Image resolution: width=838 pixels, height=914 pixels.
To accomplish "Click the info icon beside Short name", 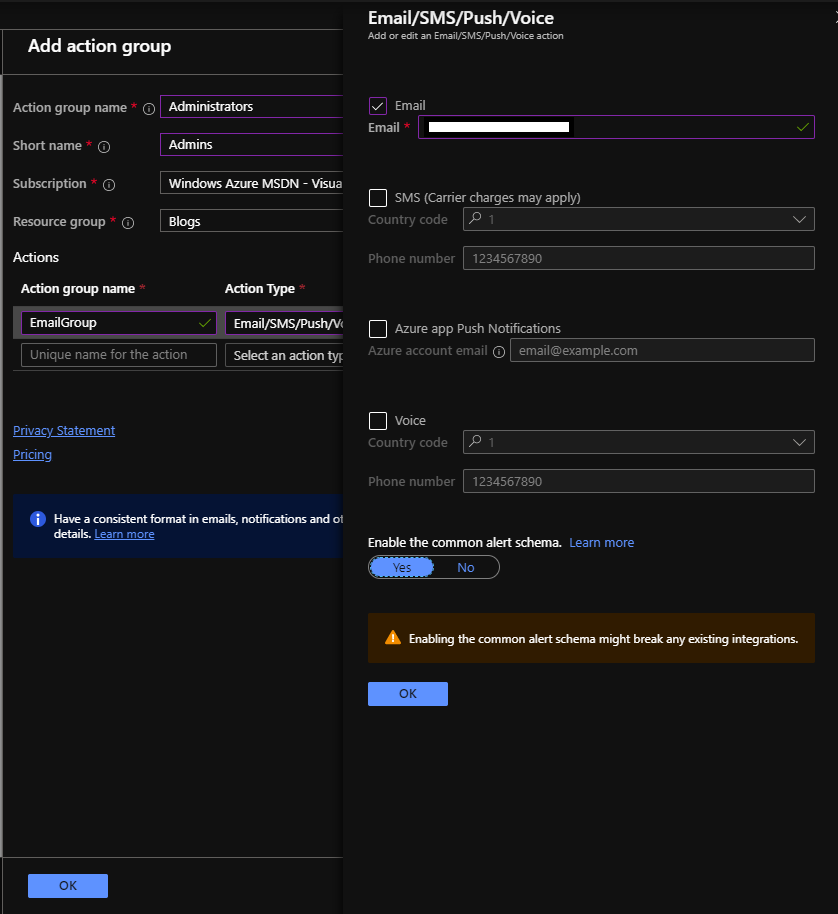I will coord(104,146).
